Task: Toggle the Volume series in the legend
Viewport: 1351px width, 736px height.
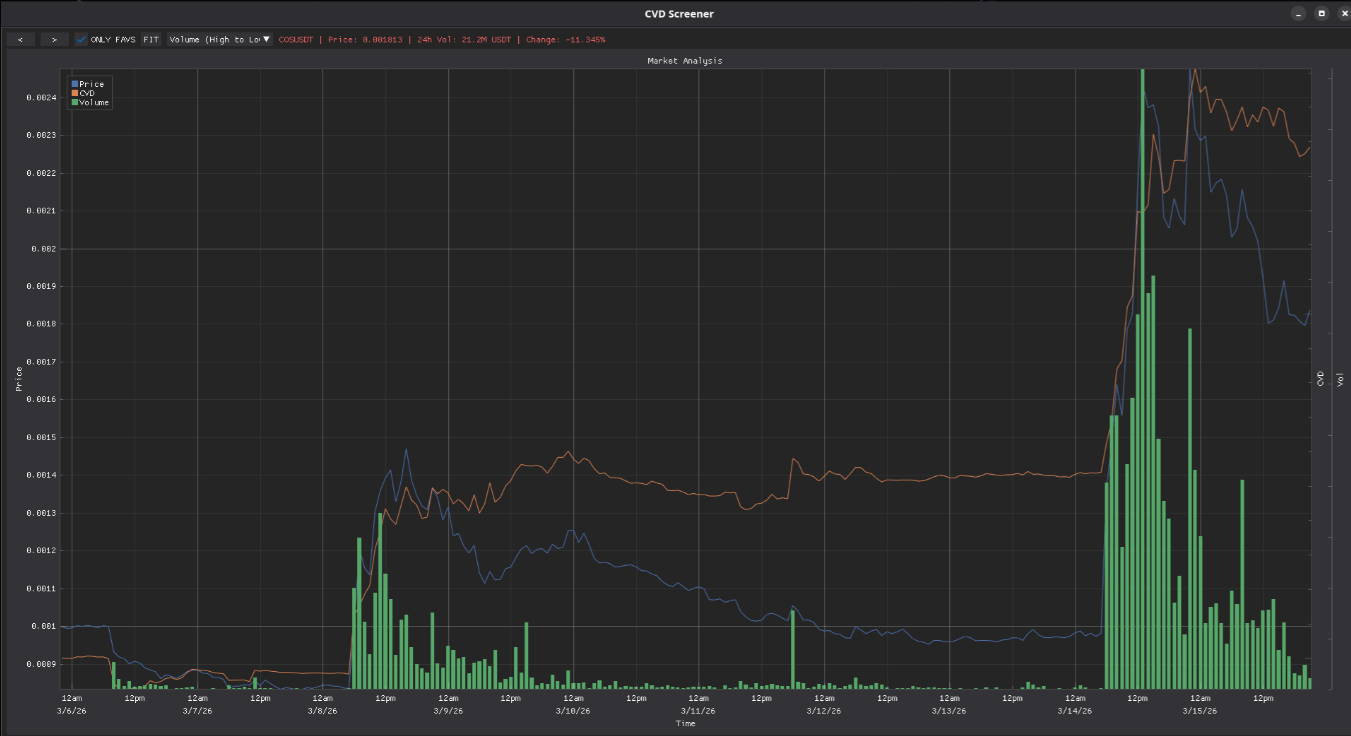Action: [x=93, y=102]
